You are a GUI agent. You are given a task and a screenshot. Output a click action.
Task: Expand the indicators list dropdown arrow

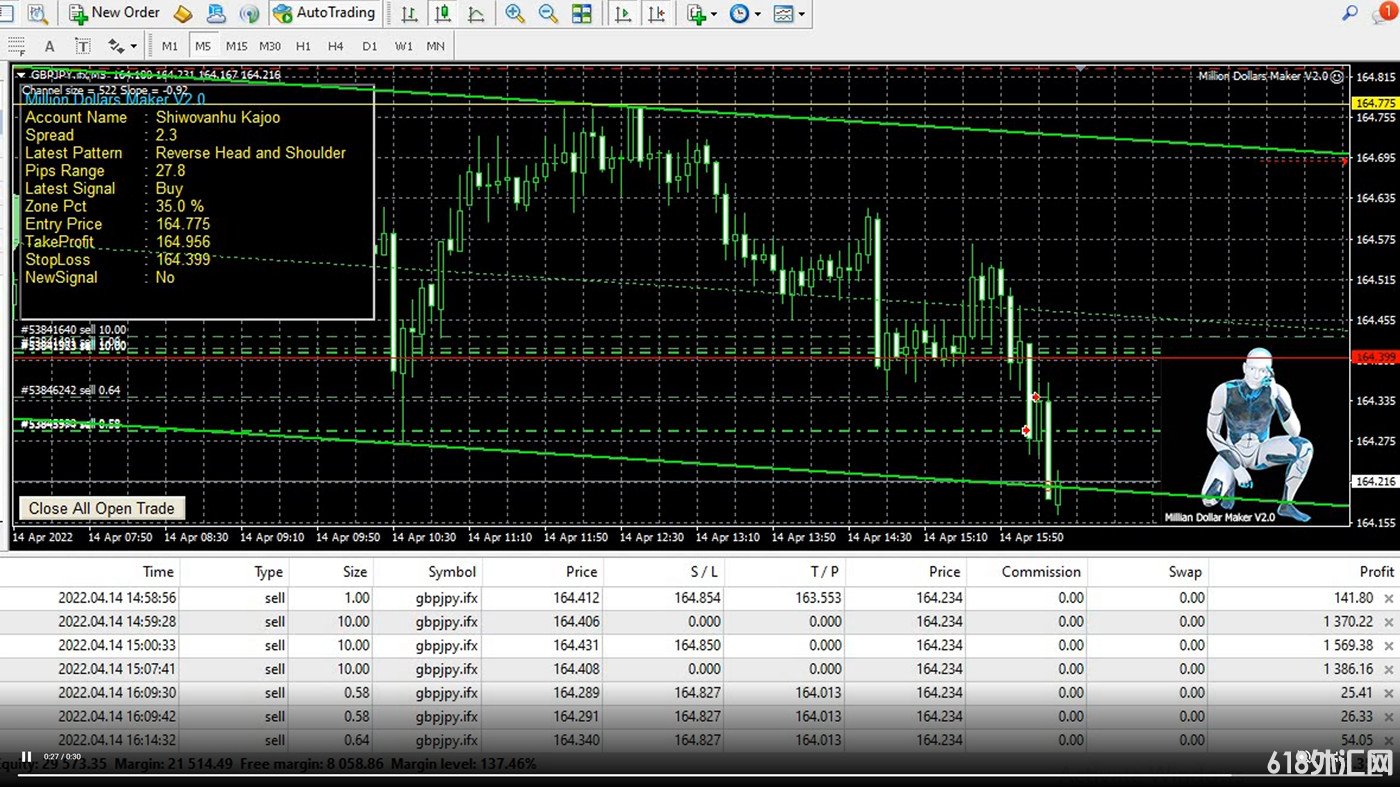pos(714,15)
